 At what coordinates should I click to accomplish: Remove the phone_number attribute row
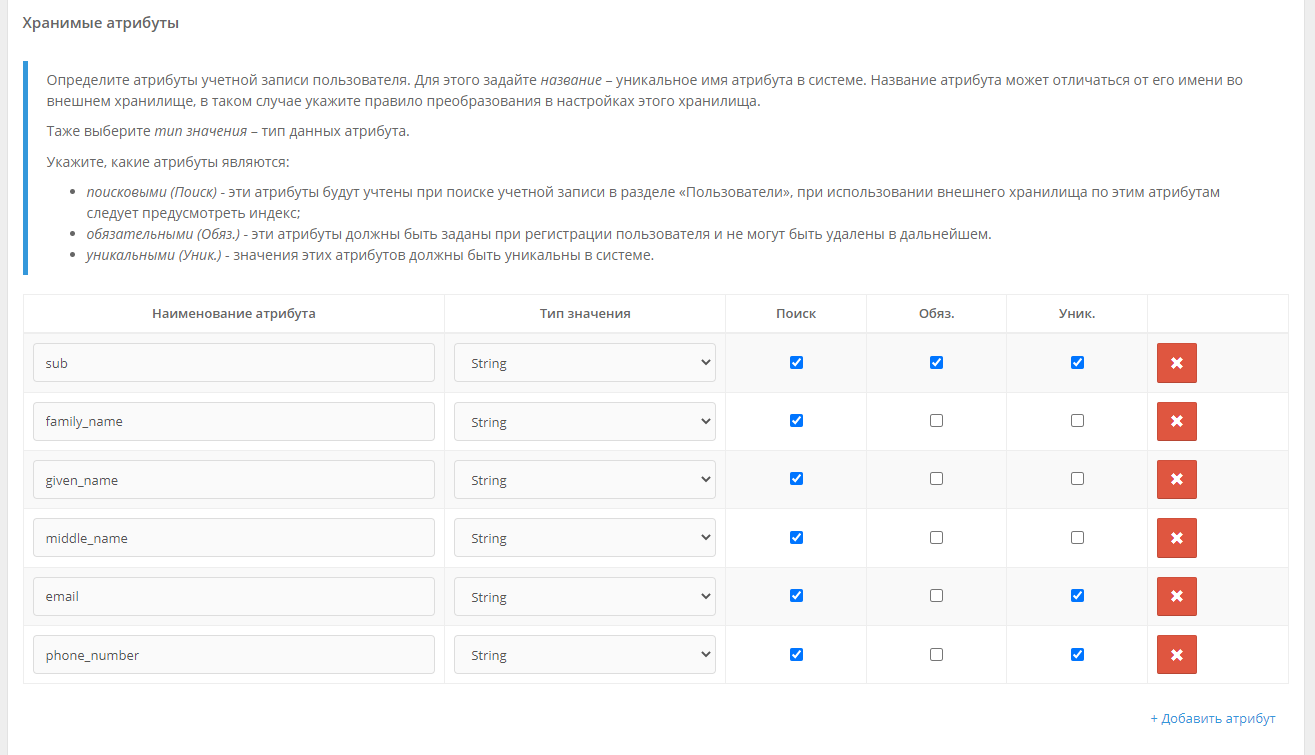[1176, 655]
